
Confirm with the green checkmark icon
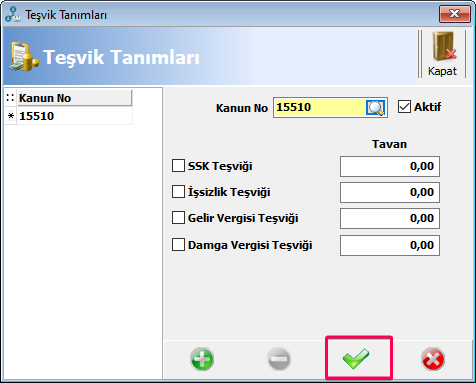point(356,358)
